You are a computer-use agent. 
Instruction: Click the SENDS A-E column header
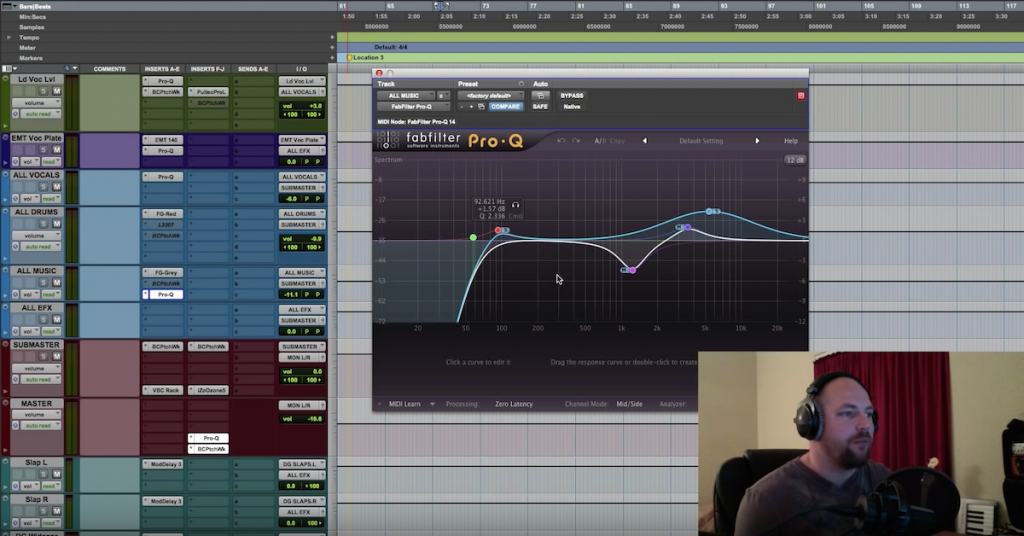click(253, 69)
